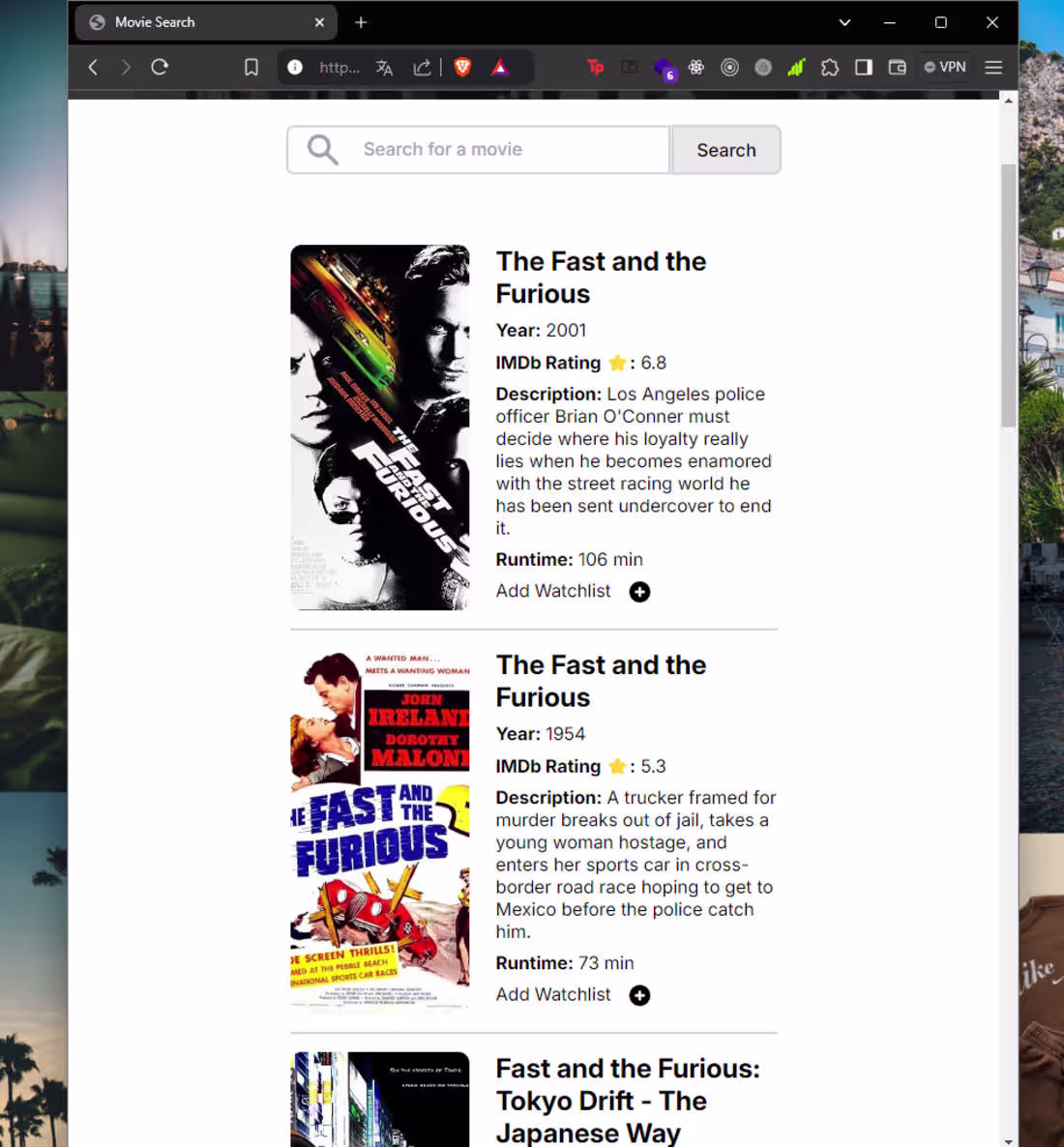Open a new tab with the plus button
The image size is (1064, 1147).
point(361,22)
